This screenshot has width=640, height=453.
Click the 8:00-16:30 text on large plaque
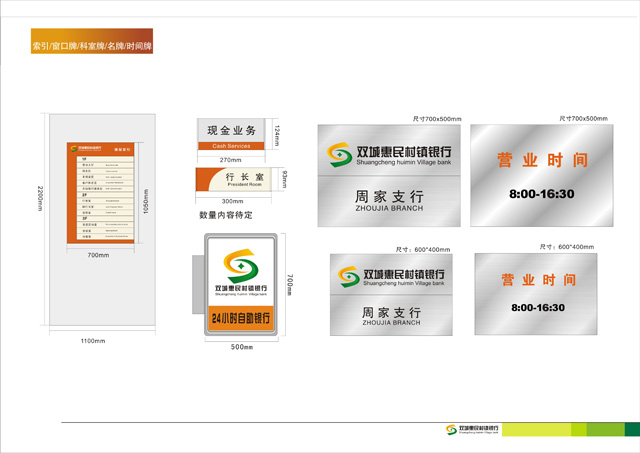pyautogui.click(x=537, y=192)
